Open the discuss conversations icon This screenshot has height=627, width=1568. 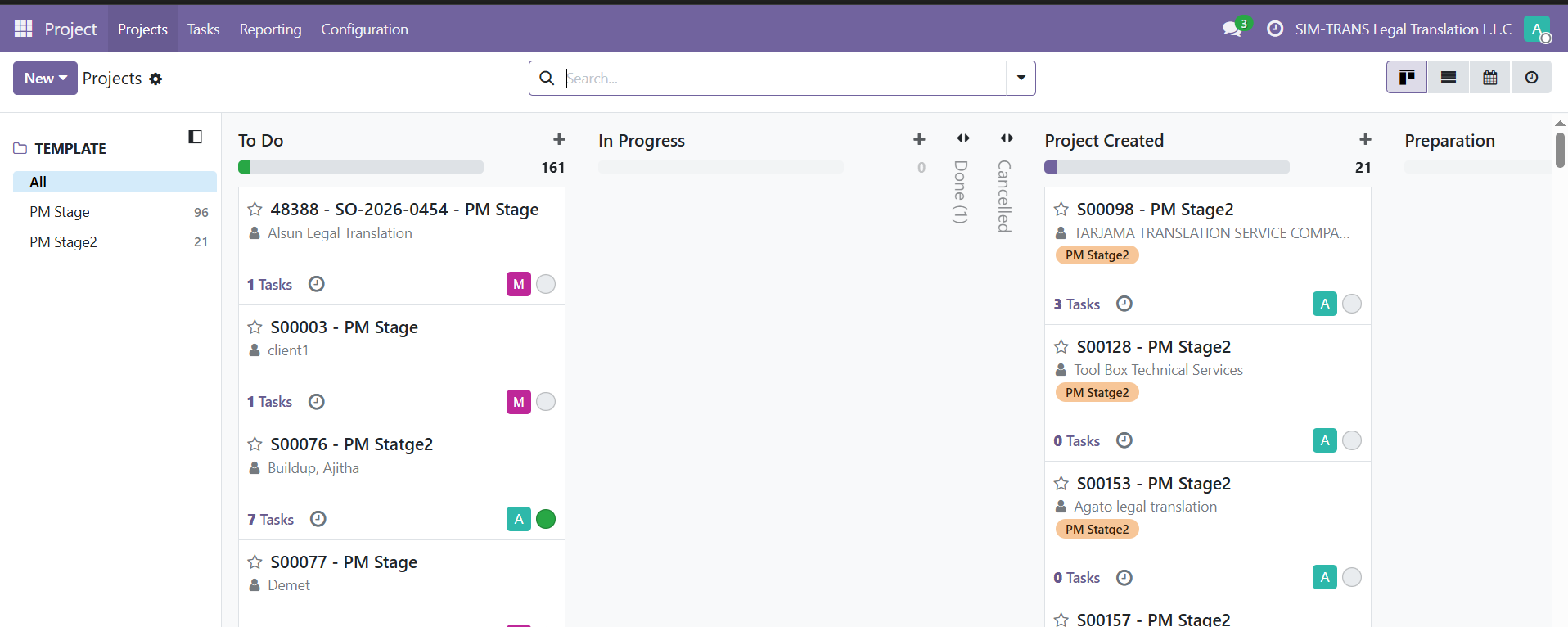(x=1232, y=29)
